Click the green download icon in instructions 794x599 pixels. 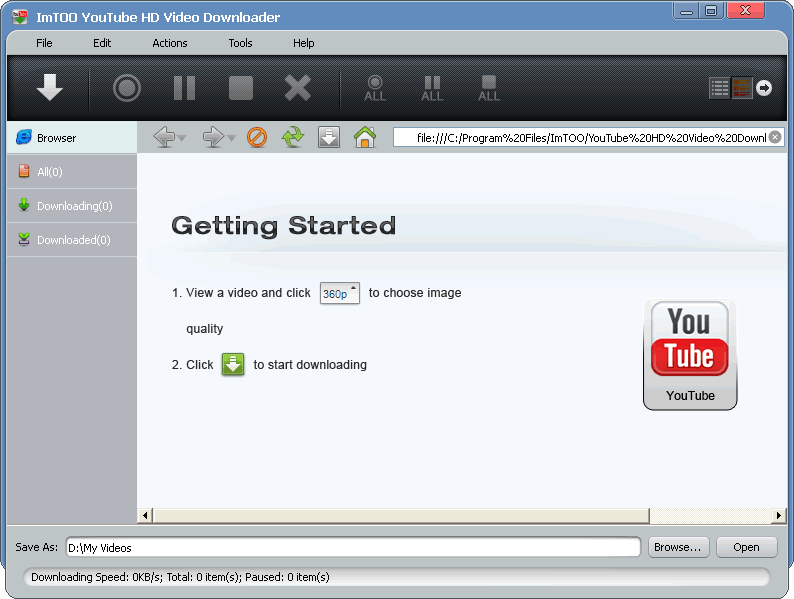pyautogui.click(x=233, y=365)
